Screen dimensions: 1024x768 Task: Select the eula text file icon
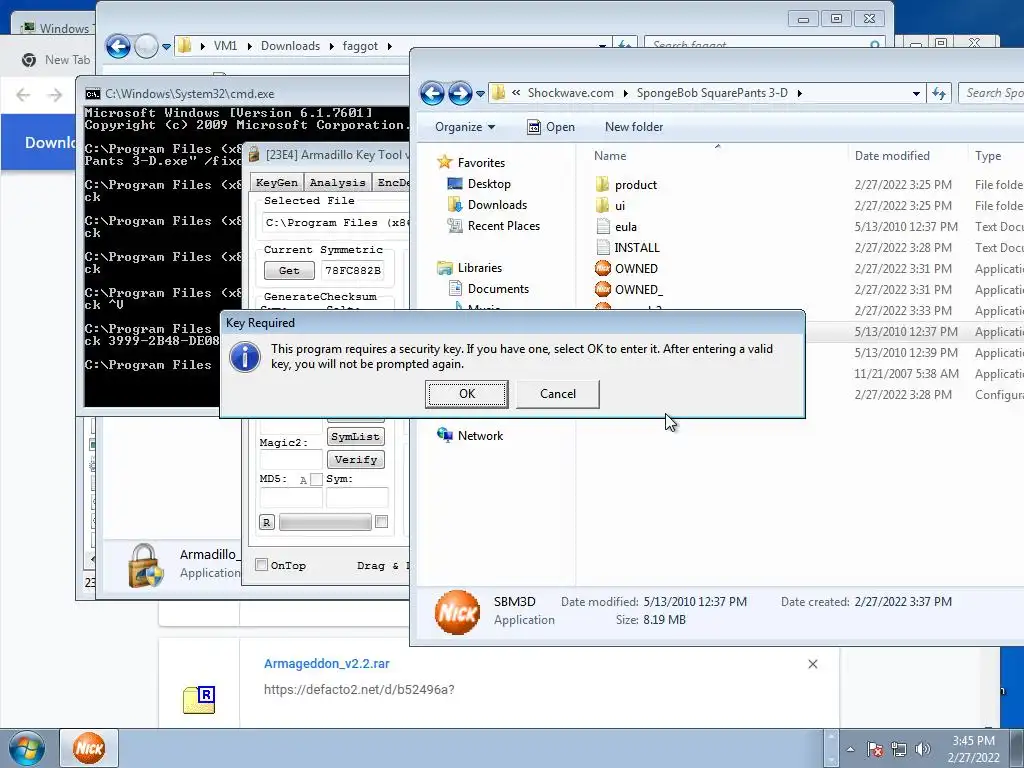tap(602, 227)
